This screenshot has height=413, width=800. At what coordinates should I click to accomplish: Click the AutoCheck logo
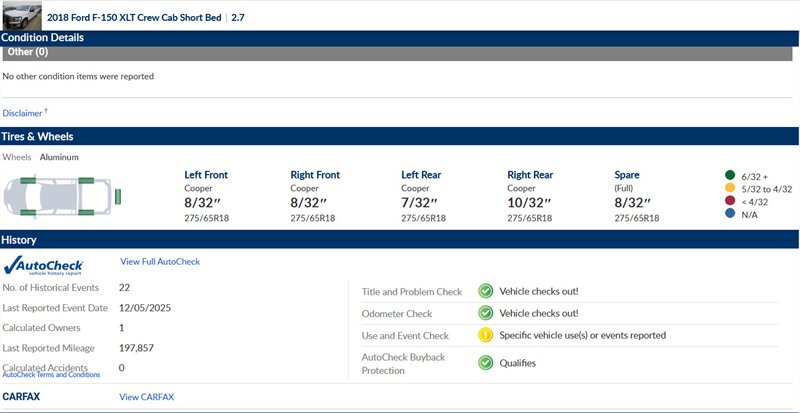(44, 266)
